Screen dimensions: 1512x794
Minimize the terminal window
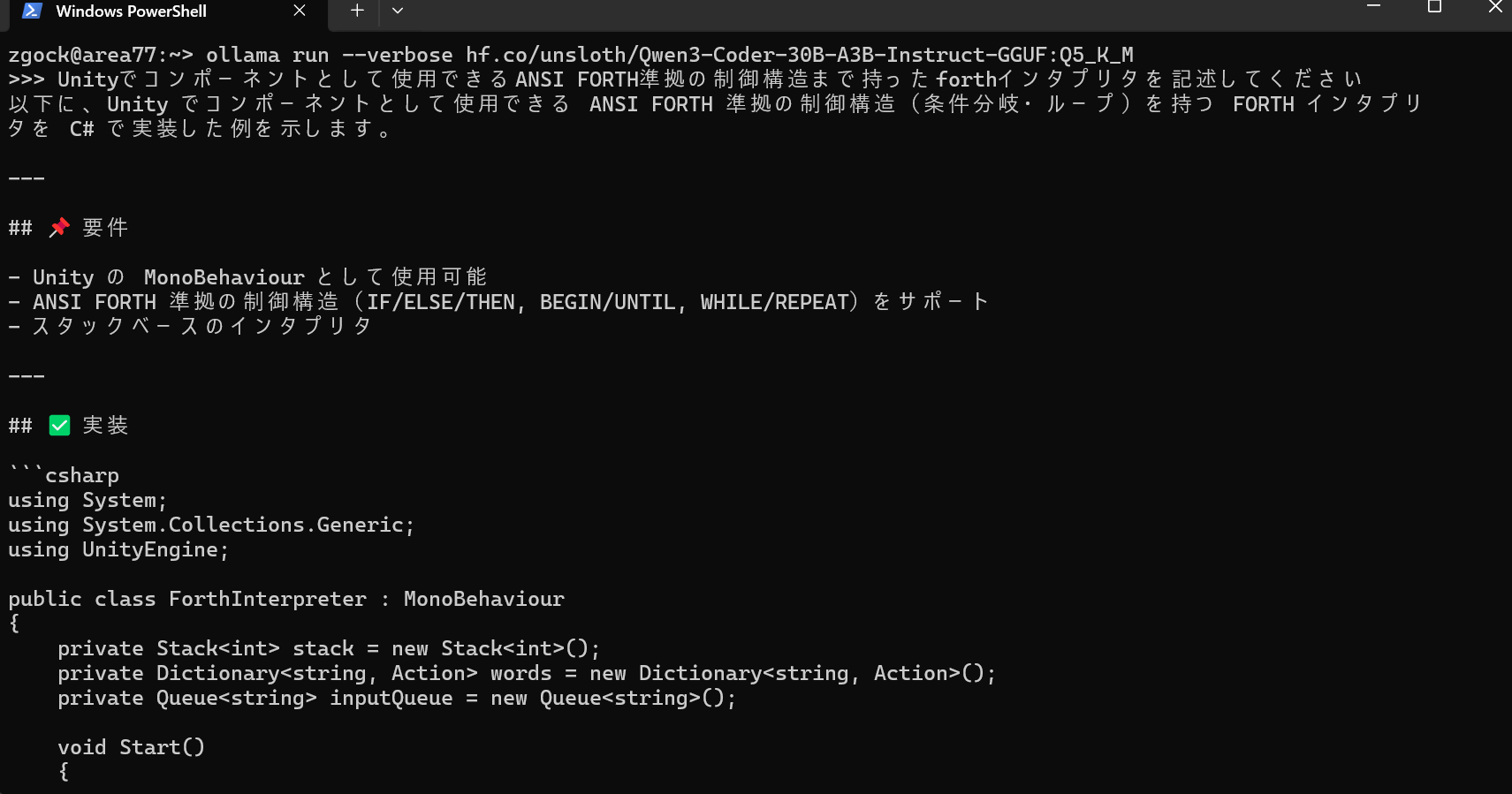(1373, 7)
